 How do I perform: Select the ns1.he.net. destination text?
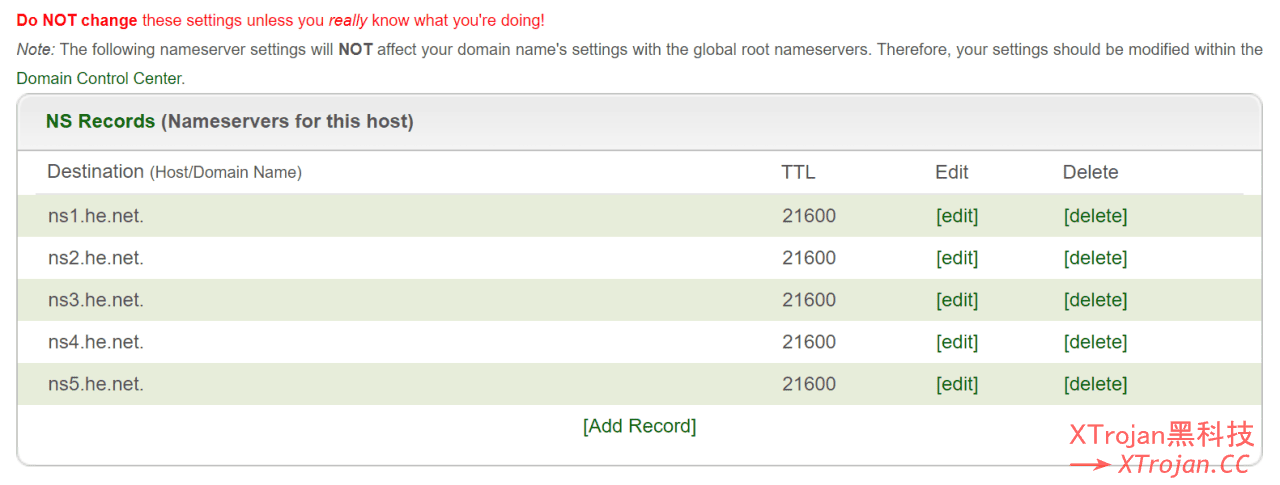(x=96, y=216)
